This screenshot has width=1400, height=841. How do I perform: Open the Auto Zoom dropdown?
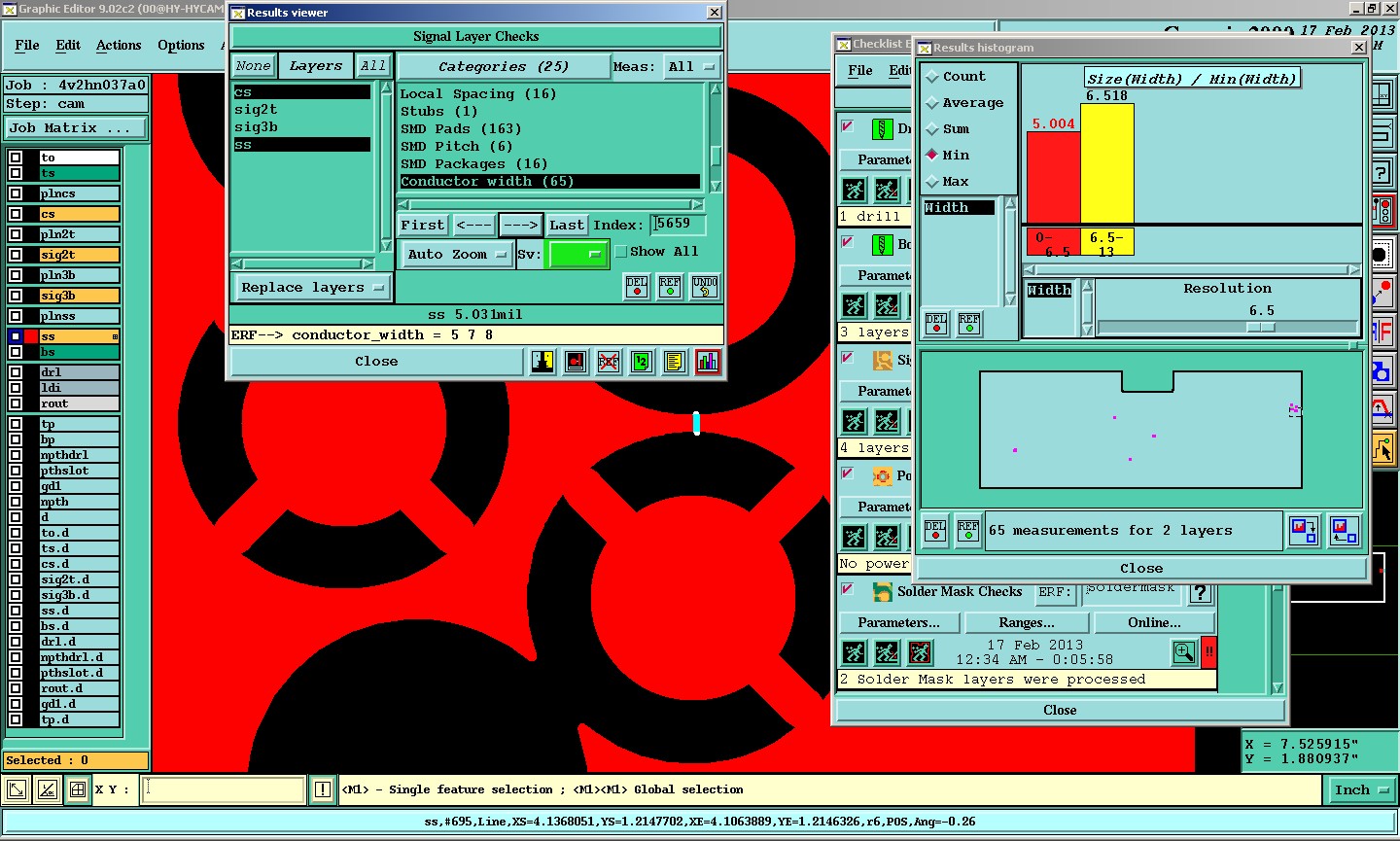[457, 255]
